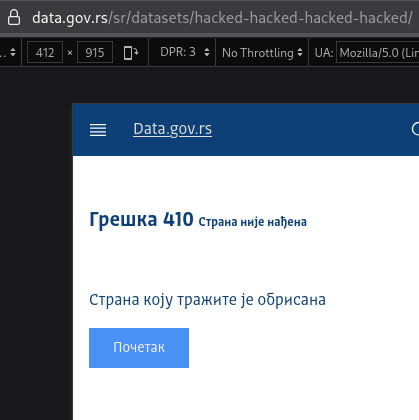Open the No Throttling dropdown
Viewport: 419px width, 420px height.
tap(262, 53)
